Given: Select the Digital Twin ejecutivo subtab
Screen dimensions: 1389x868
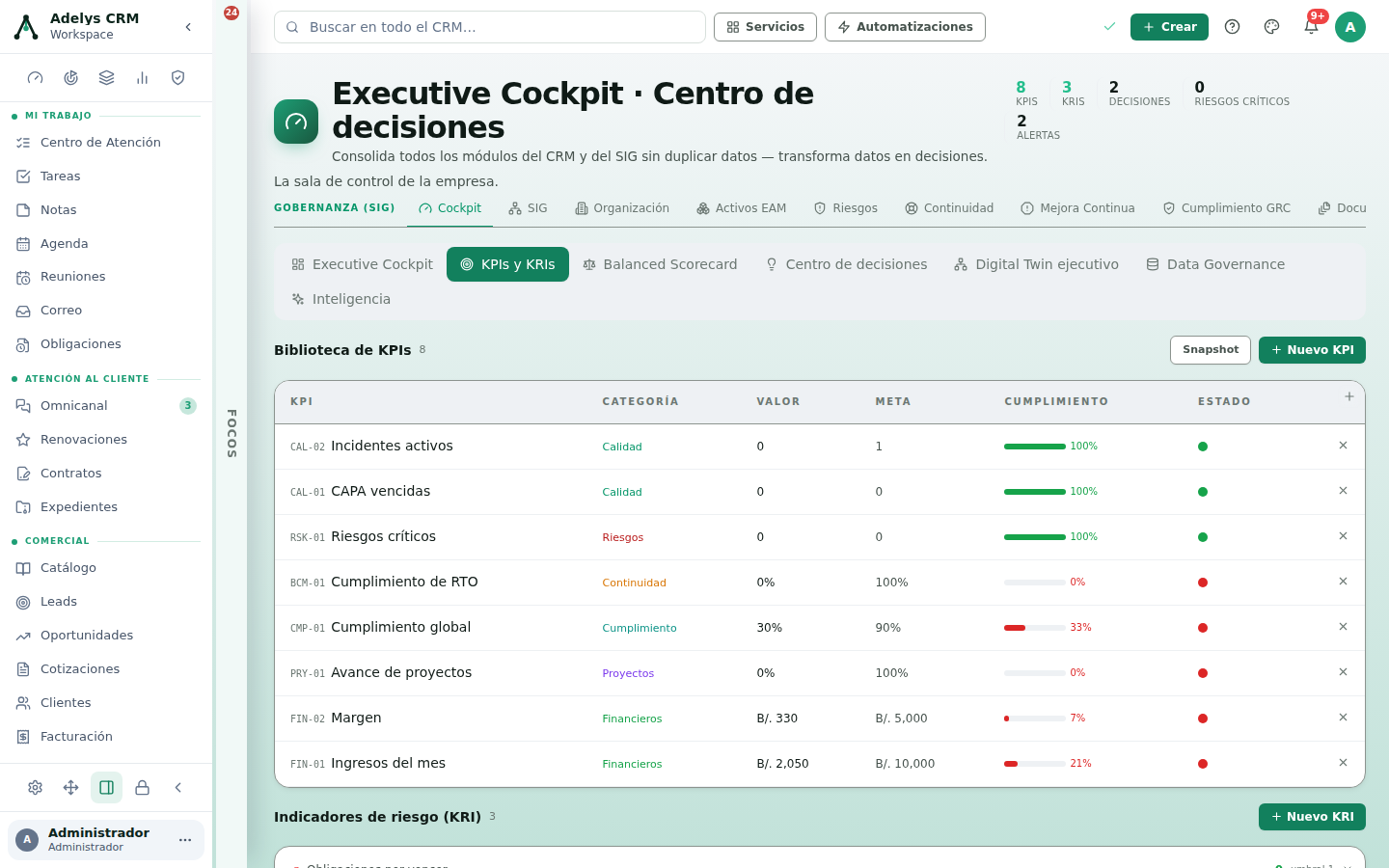Looking at the screenshot, I should coord(1037,264).
